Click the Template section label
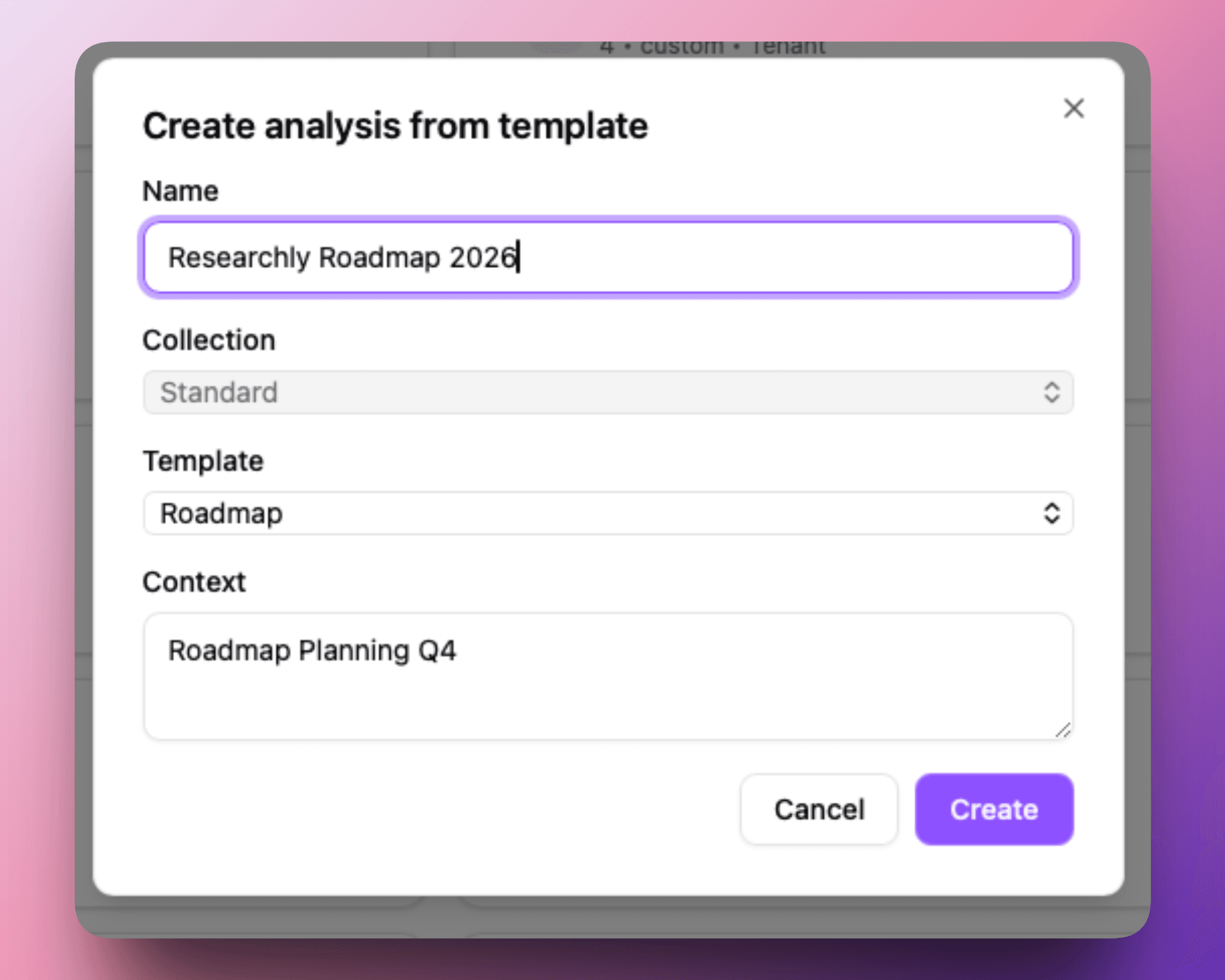This screenshot has height=980, width=1225. [203, 461]
